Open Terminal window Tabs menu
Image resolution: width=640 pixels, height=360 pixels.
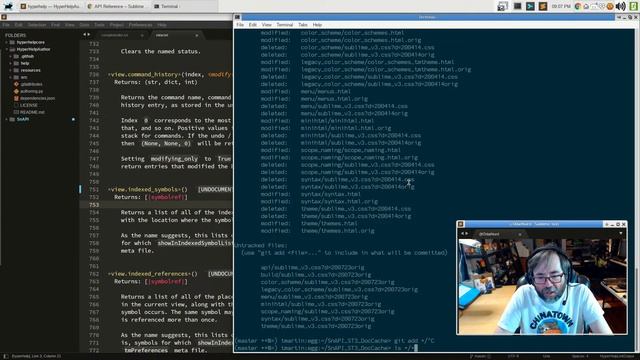tap(303, 25)
